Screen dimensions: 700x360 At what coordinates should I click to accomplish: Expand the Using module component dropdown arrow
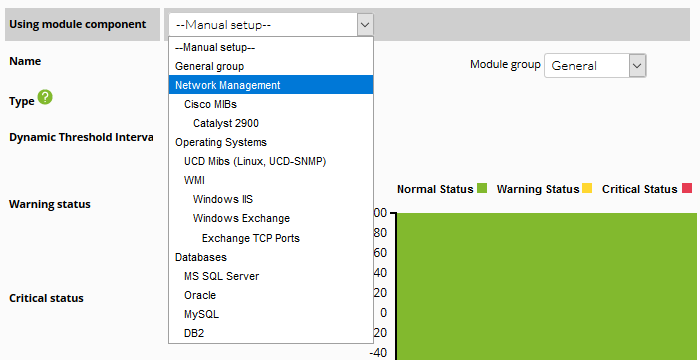365,25
